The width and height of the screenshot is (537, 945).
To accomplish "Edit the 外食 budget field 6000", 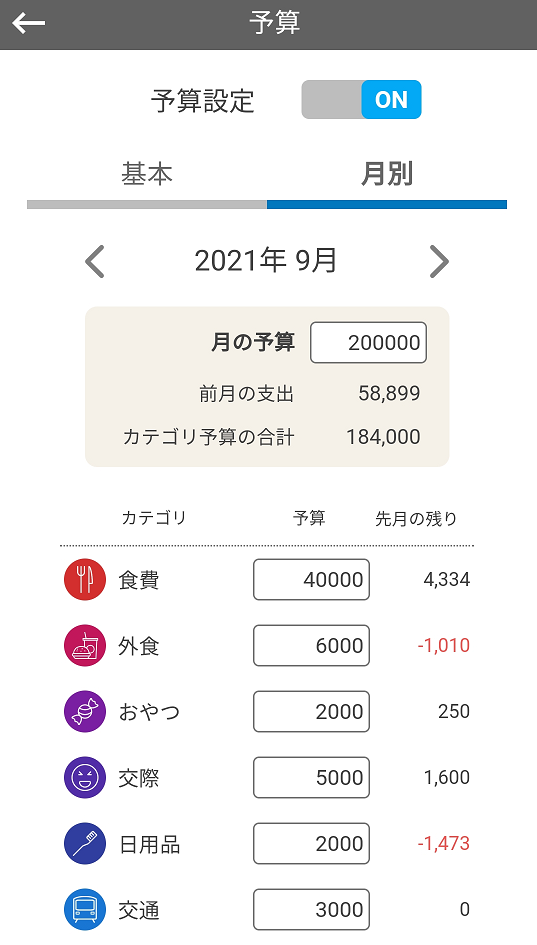I will tap(311, 645).
